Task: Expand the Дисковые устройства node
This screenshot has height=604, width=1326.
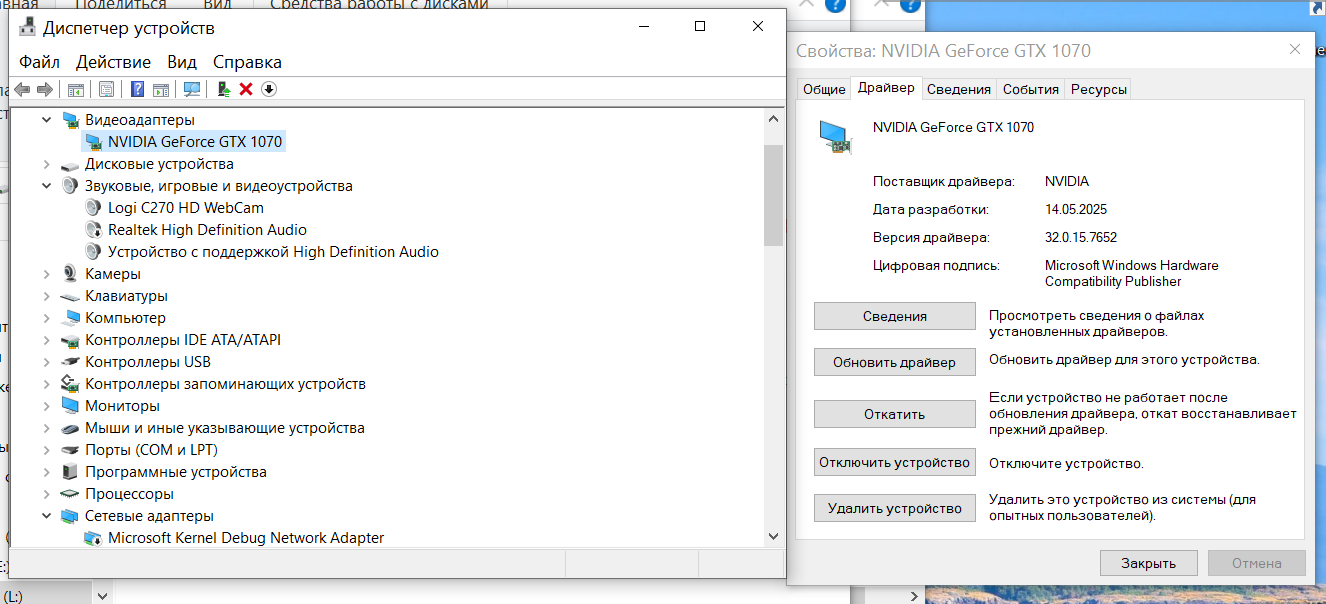Action: tap(47, 164)
